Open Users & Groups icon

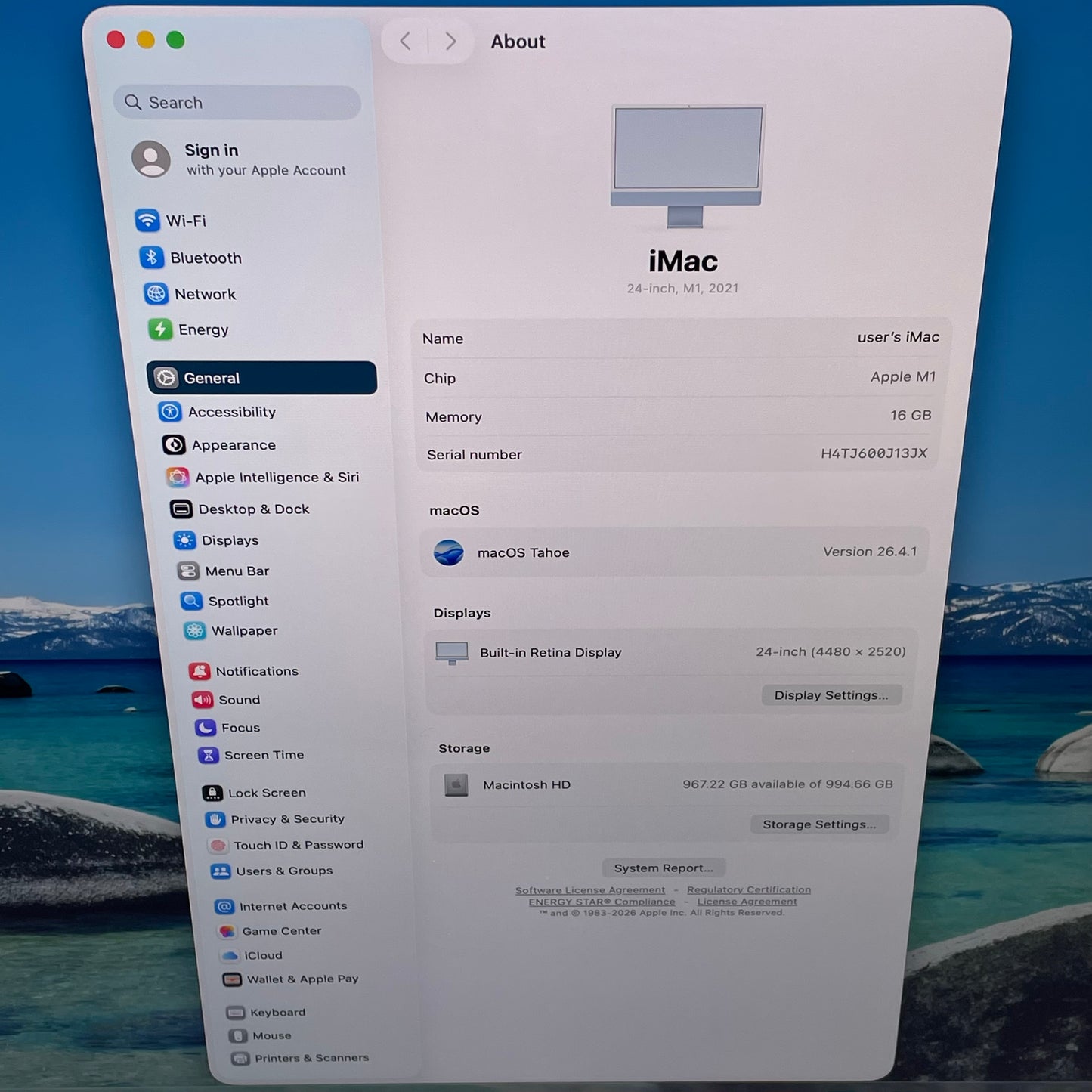(221, 871)
